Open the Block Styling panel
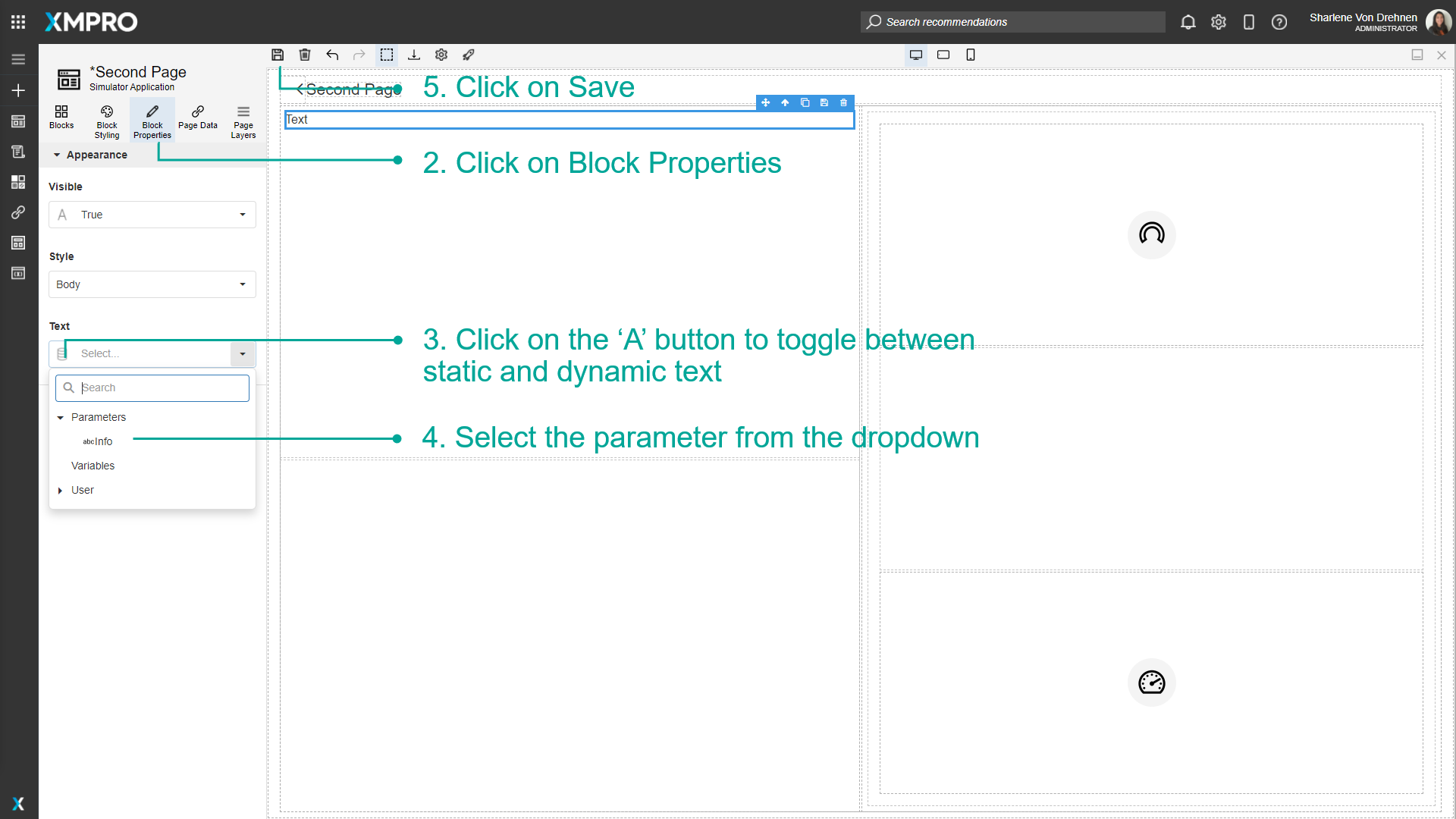 (106, 119)
